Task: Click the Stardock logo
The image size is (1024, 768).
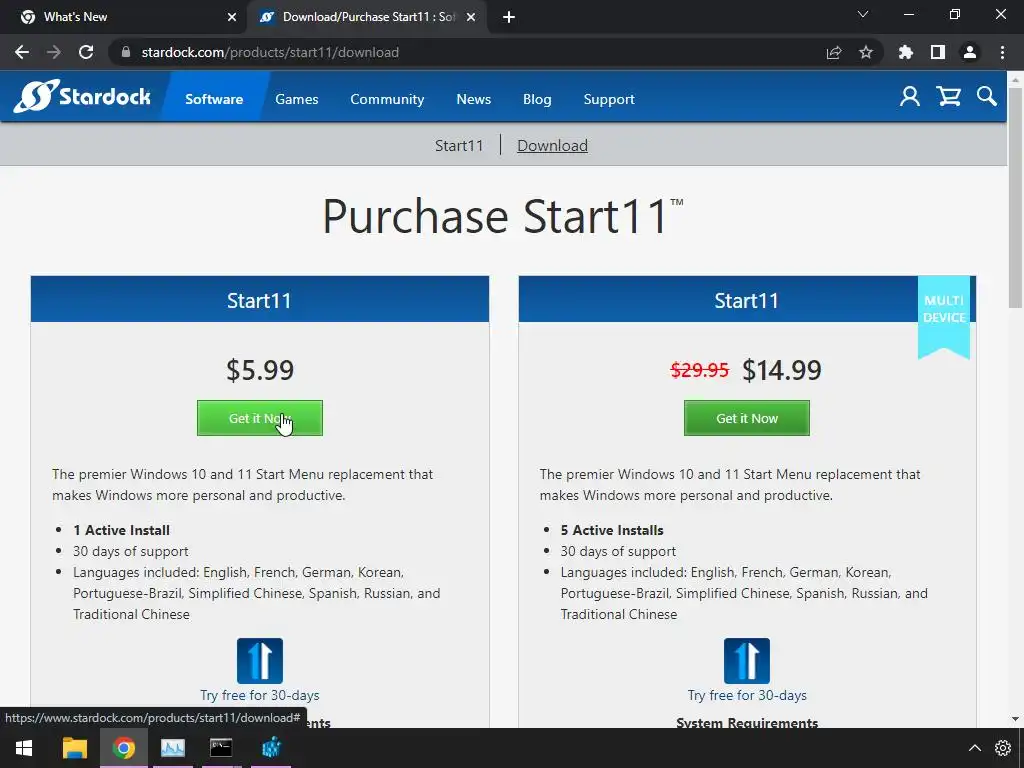Action: 82,96
